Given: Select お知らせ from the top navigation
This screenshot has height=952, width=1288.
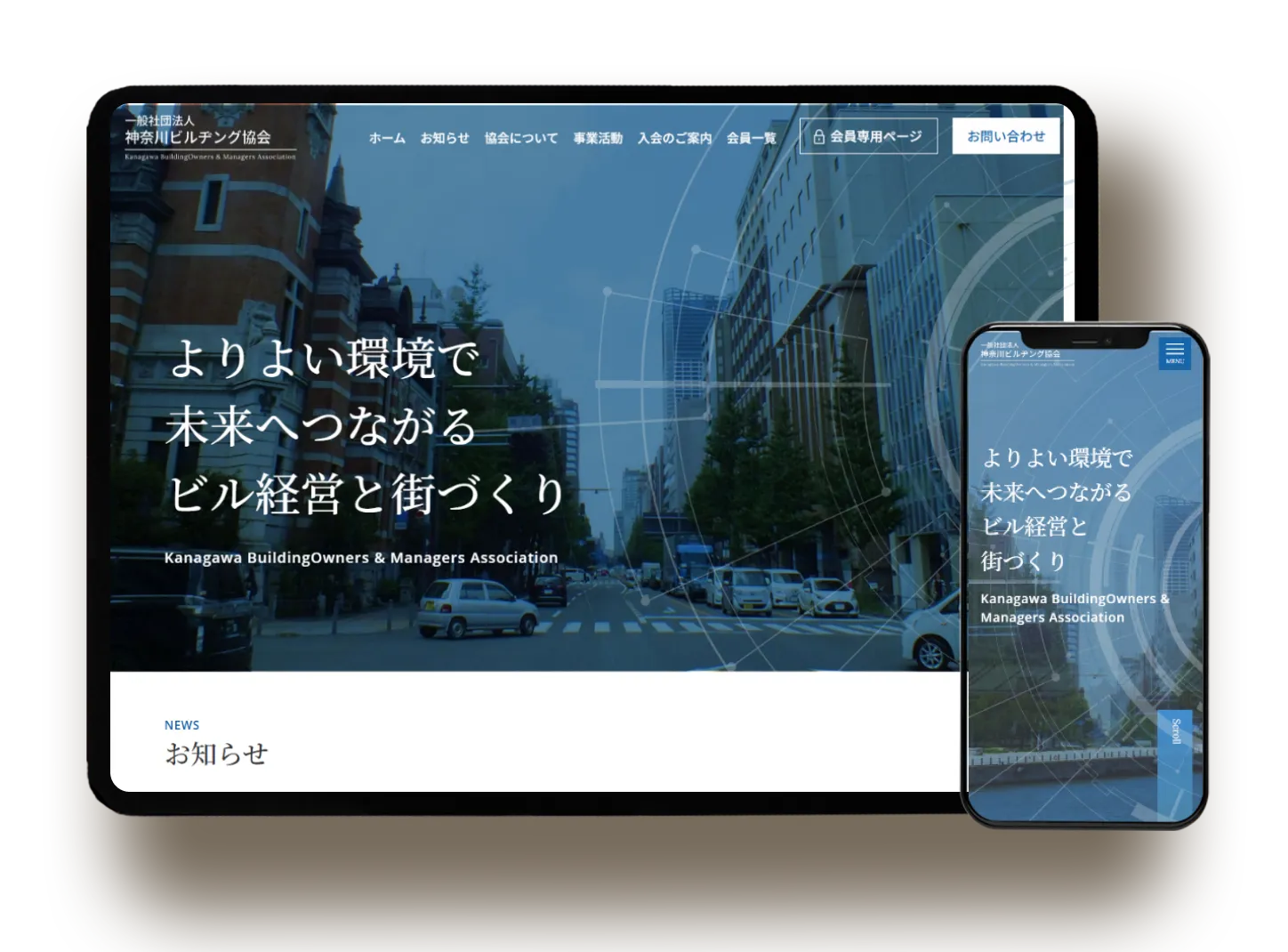Looking at the screenshot, I should (446, 138).
